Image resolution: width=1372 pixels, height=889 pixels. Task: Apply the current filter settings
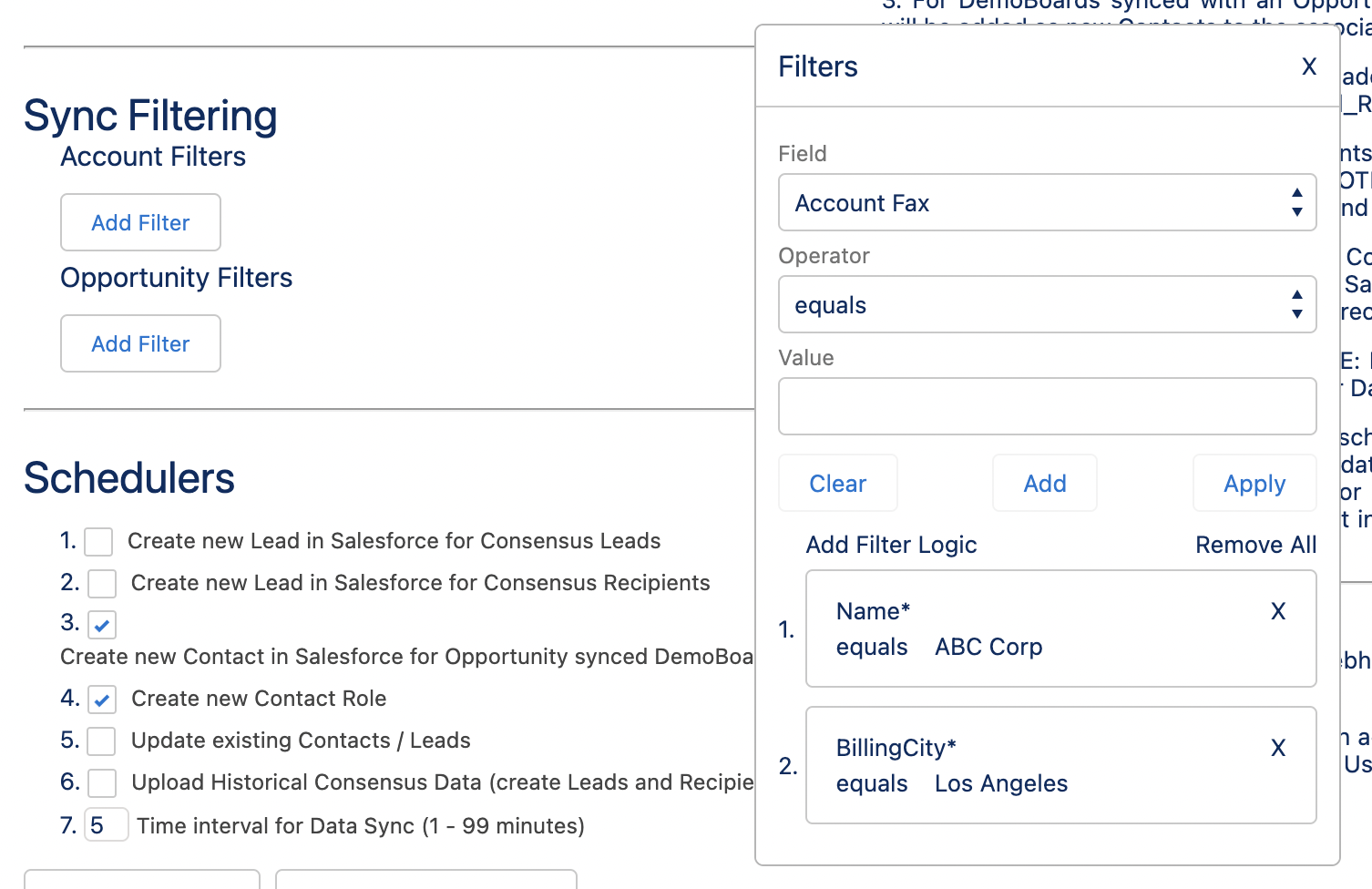[1254, 483]
